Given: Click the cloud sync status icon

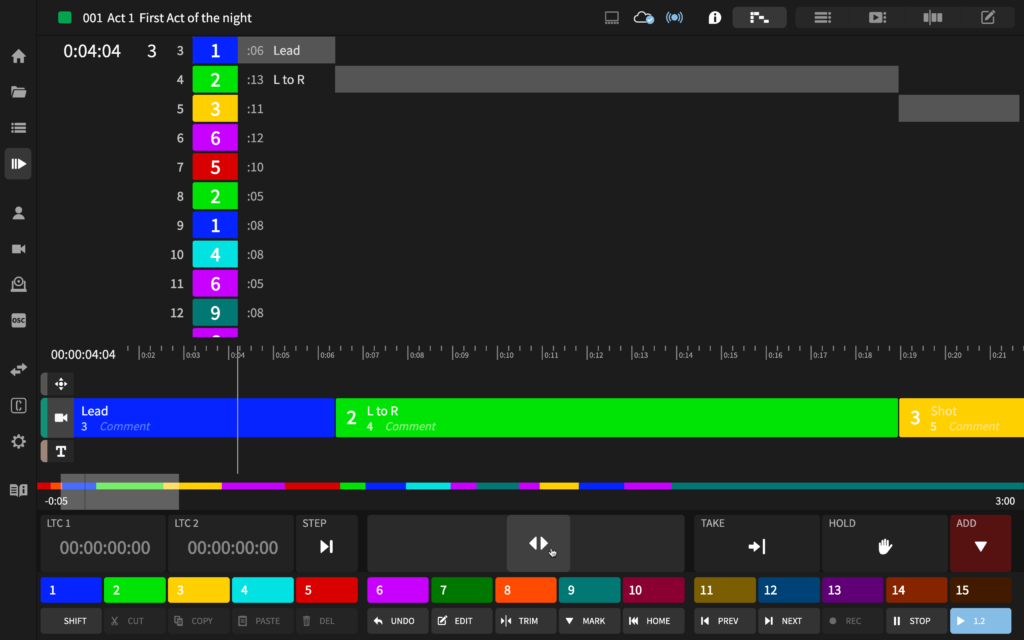Looking at the screenshot, I should coord(644,17).
